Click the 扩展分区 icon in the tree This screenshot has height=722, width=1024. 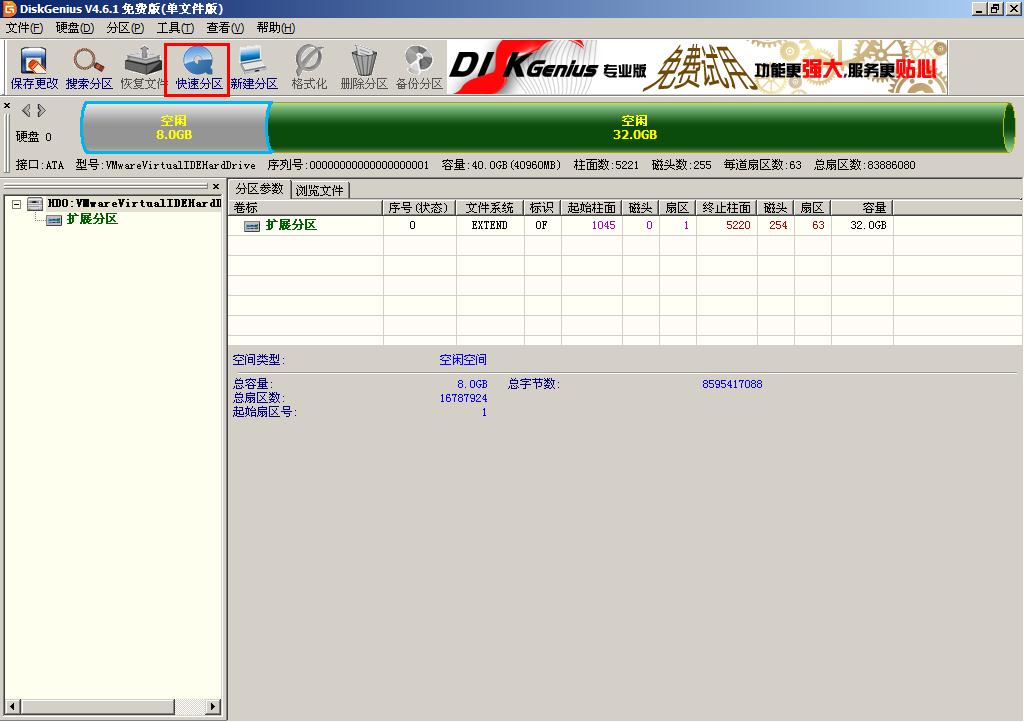54,220
